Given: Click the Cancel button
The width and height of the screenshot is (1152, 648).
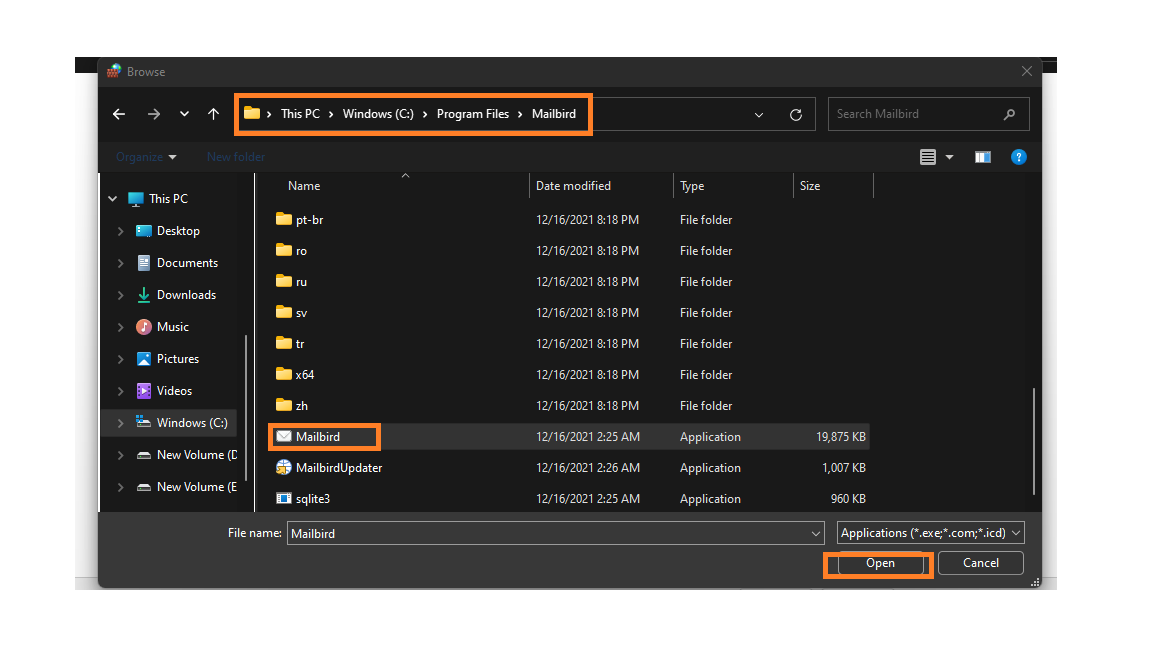Looking at the screenshot, I should coord(981,563).
